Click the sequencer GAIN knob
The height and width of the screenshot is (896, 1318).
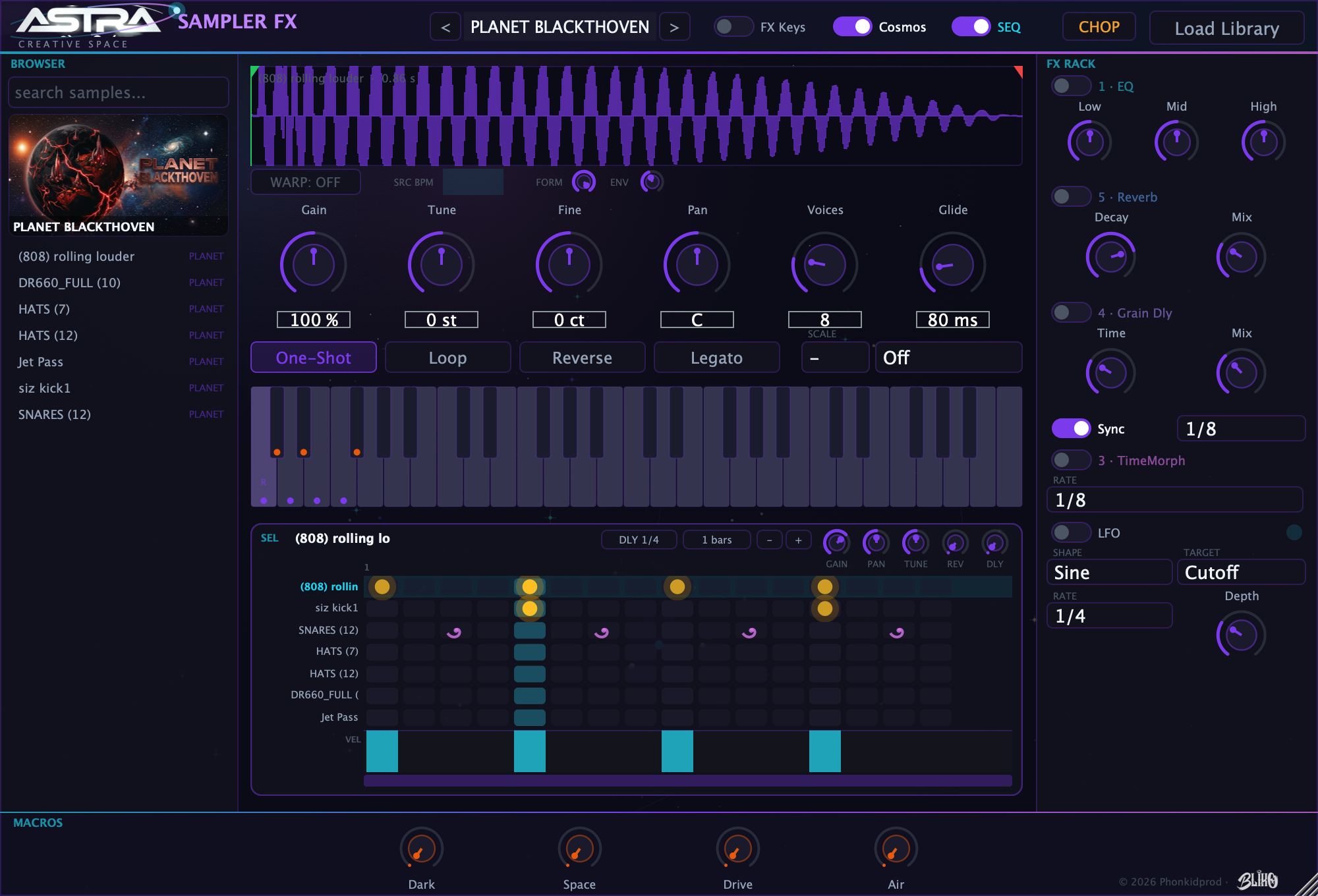[836, 543]
